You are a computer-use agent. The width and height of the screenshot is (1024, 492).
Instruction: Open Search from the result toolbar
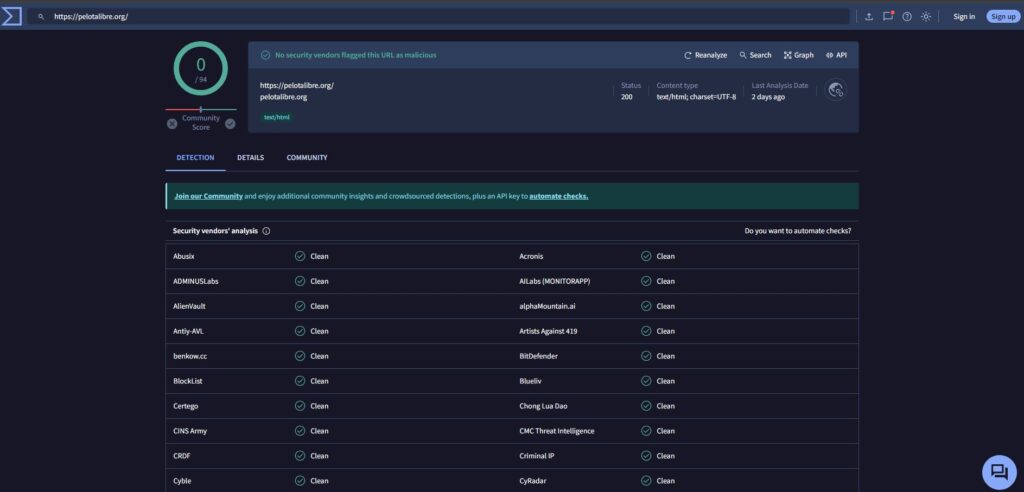click(x=756, y=56)
